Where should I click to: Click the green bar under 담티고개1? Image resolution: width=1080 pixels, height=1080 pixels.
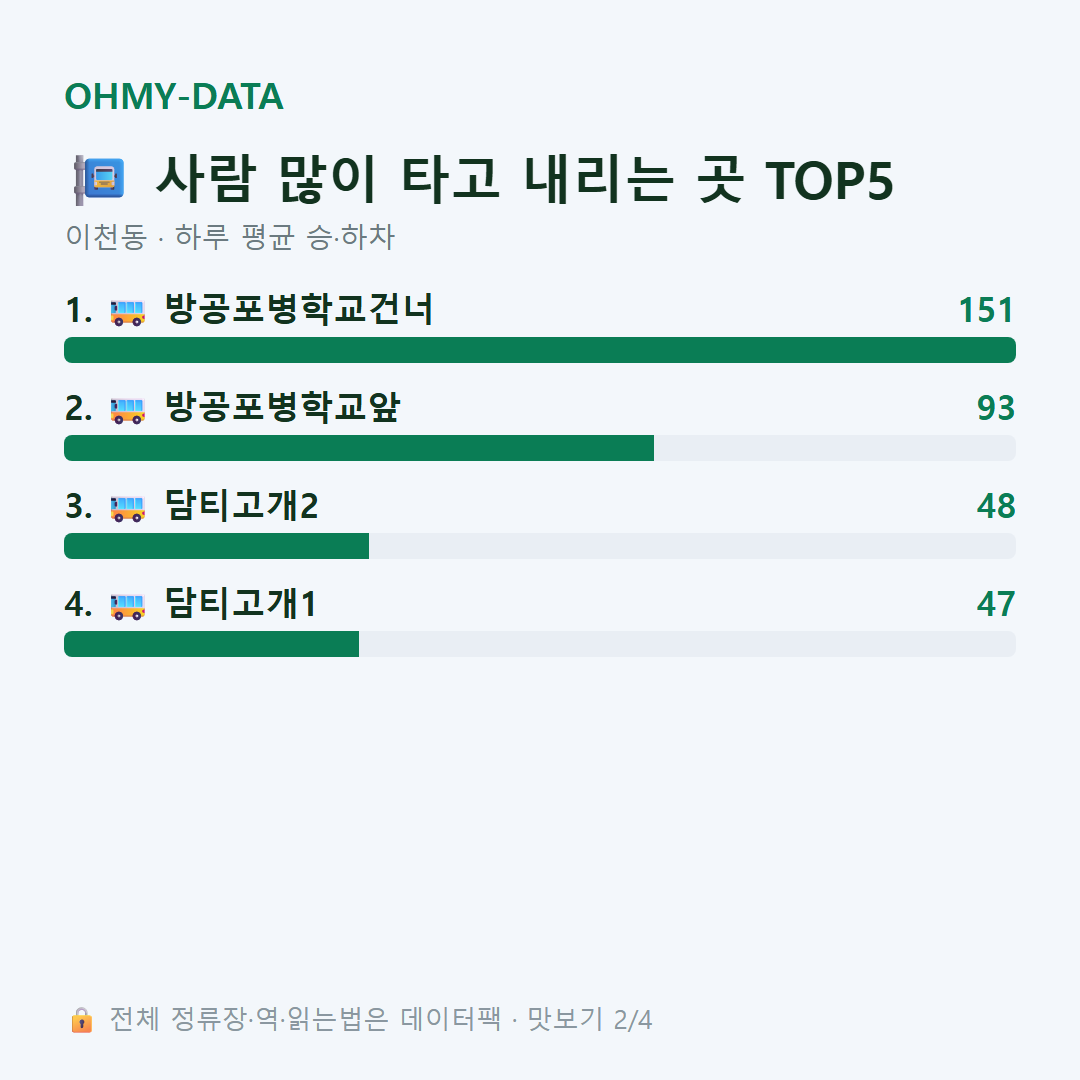click(x=211, y=644)
